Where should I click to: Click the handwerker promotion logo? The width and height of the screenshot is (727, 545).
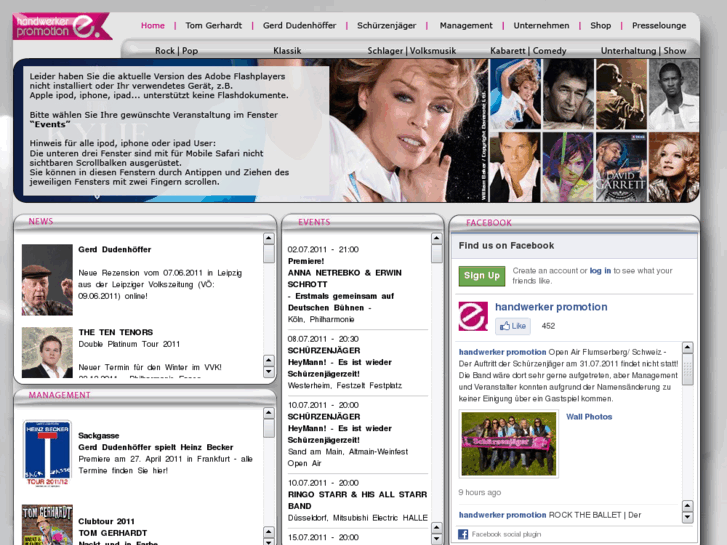point(62,26)
